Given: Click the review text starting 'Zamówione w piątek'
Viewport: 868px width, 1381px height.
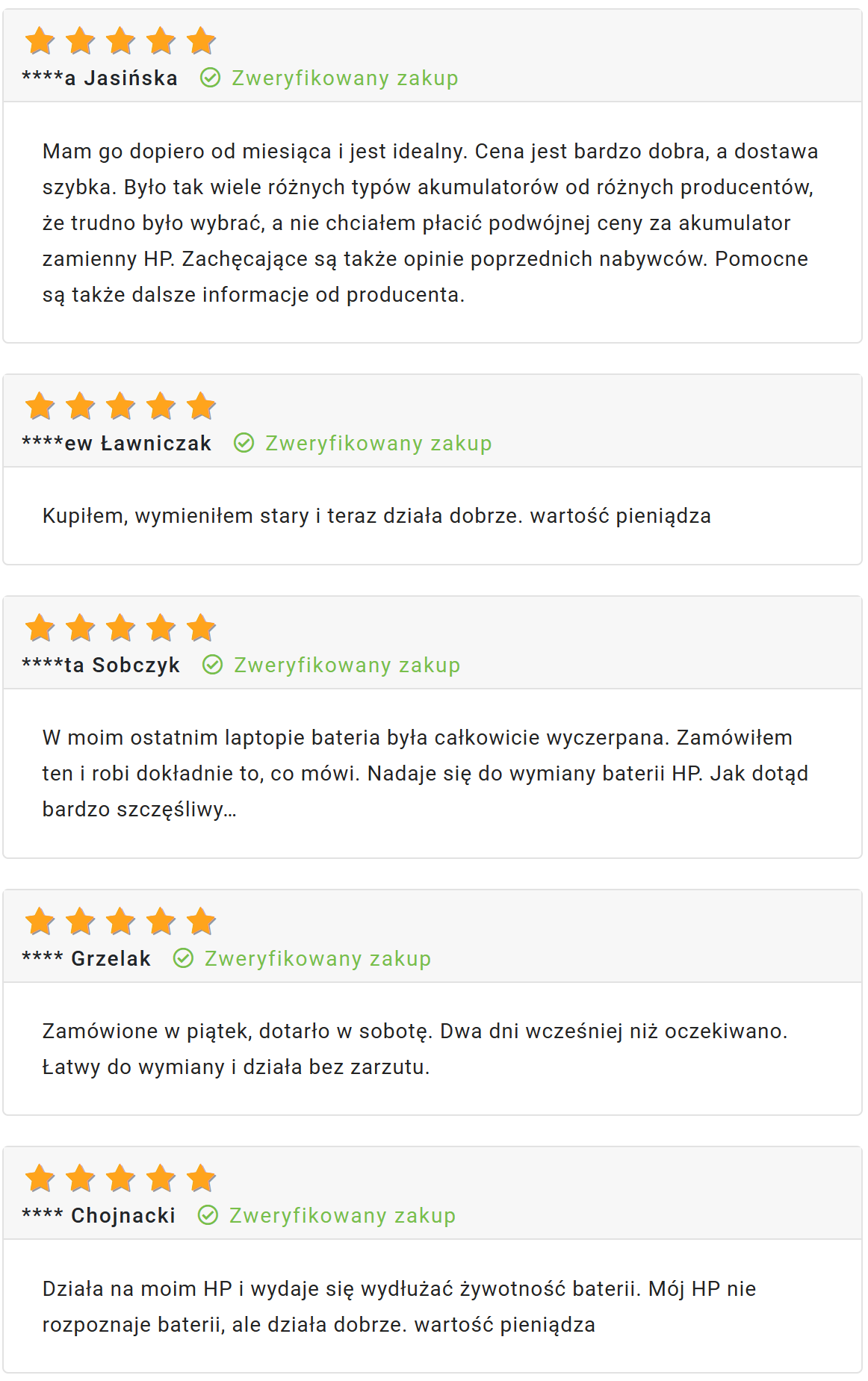Looking at the screenshot, I should point(415,1049).
